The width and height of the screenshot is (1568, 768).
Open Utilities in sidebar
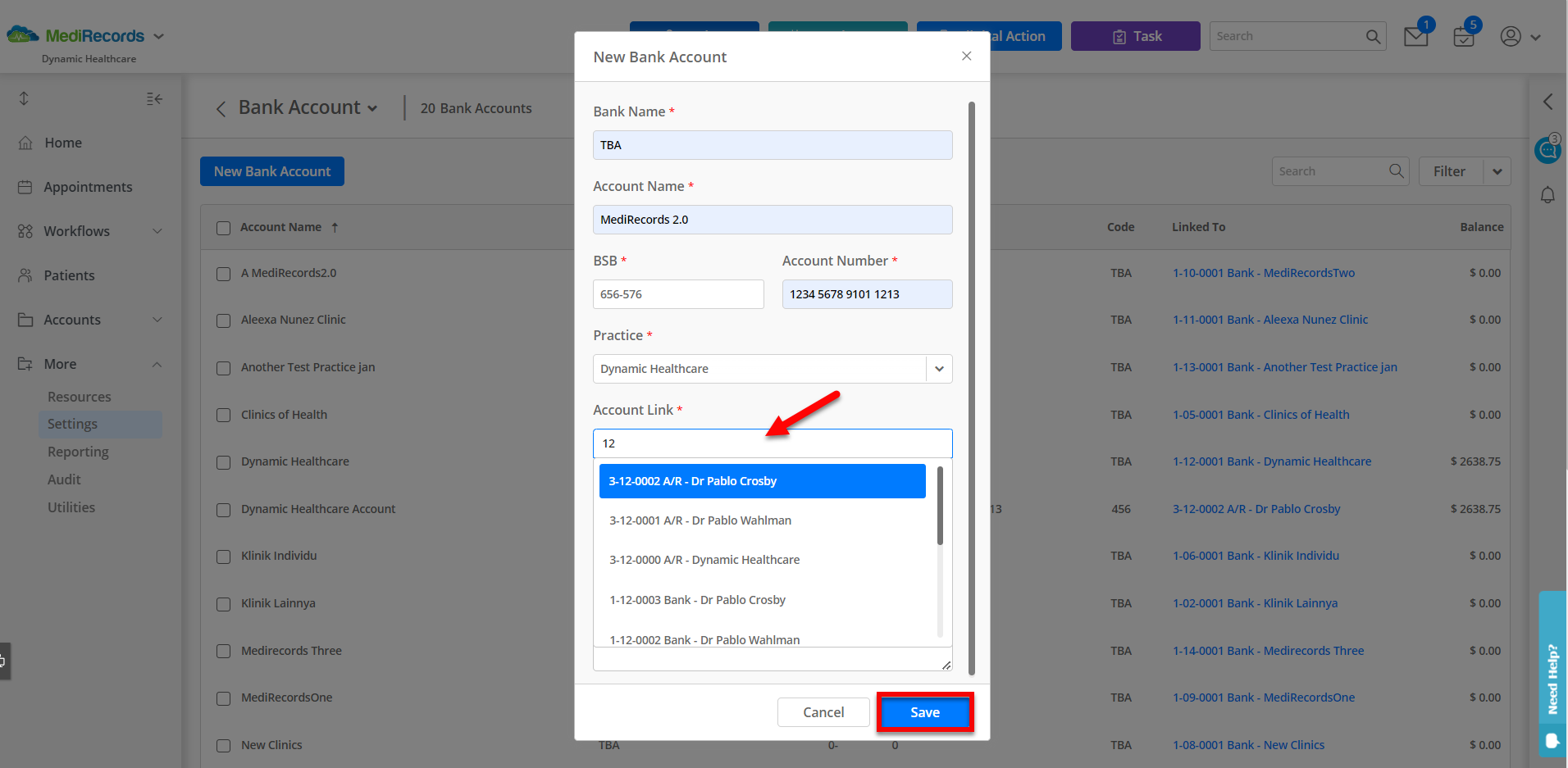71,507
